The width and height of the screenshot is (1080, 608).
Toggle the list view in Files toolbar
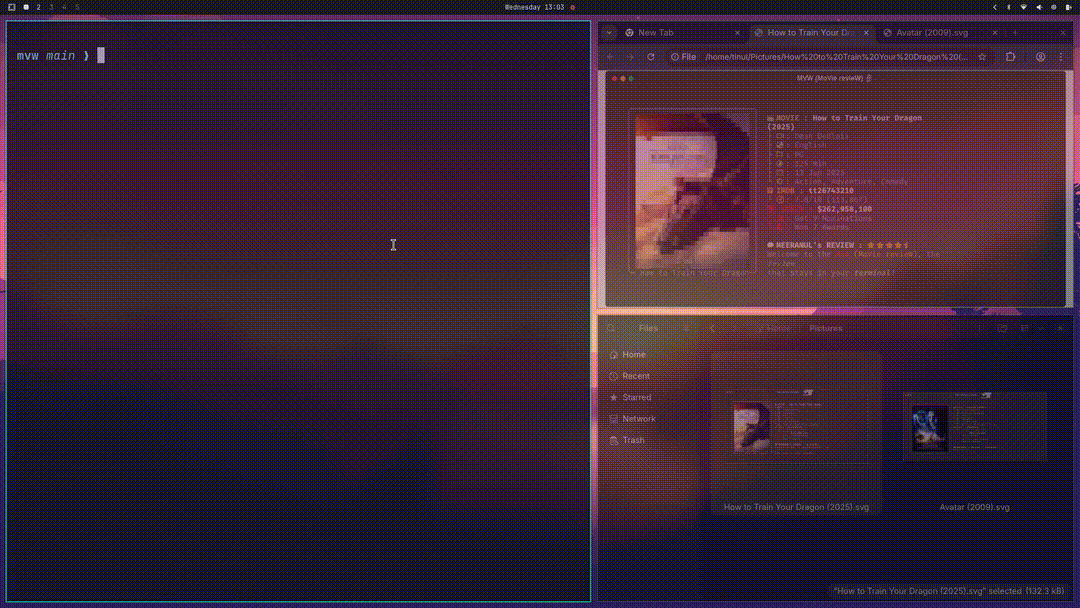click(1000, 327)
